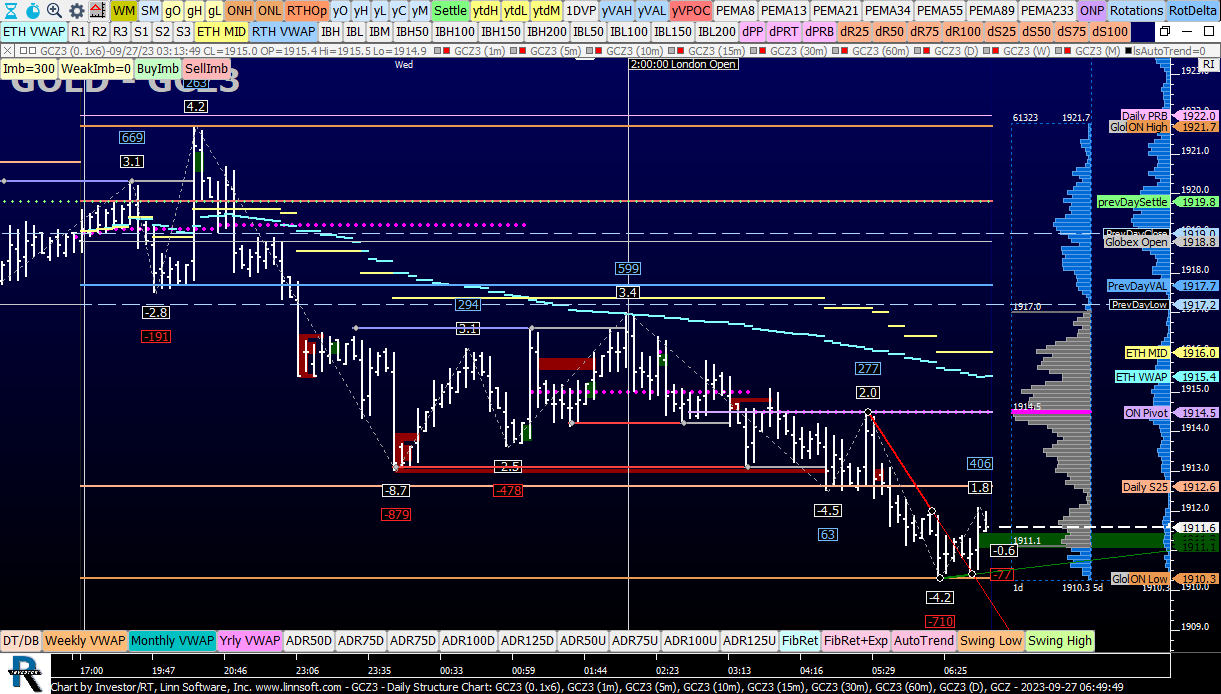Screen dimensions: 1221x694
Task: Click the small X in the instrument info bar
Action: [x=7, y=50]
